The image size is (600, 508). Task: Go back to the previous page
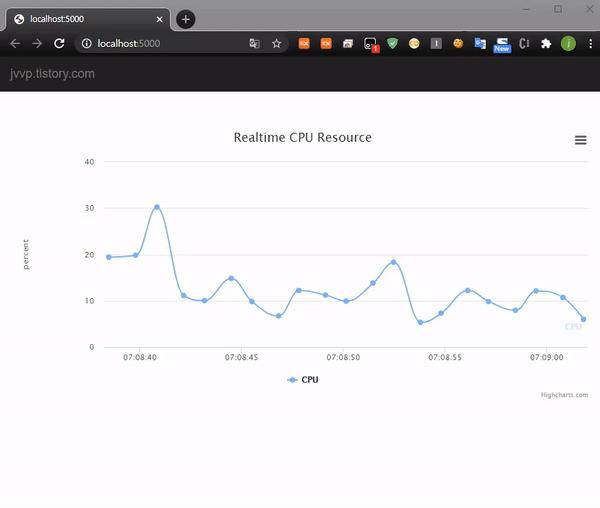coord(15,44)
